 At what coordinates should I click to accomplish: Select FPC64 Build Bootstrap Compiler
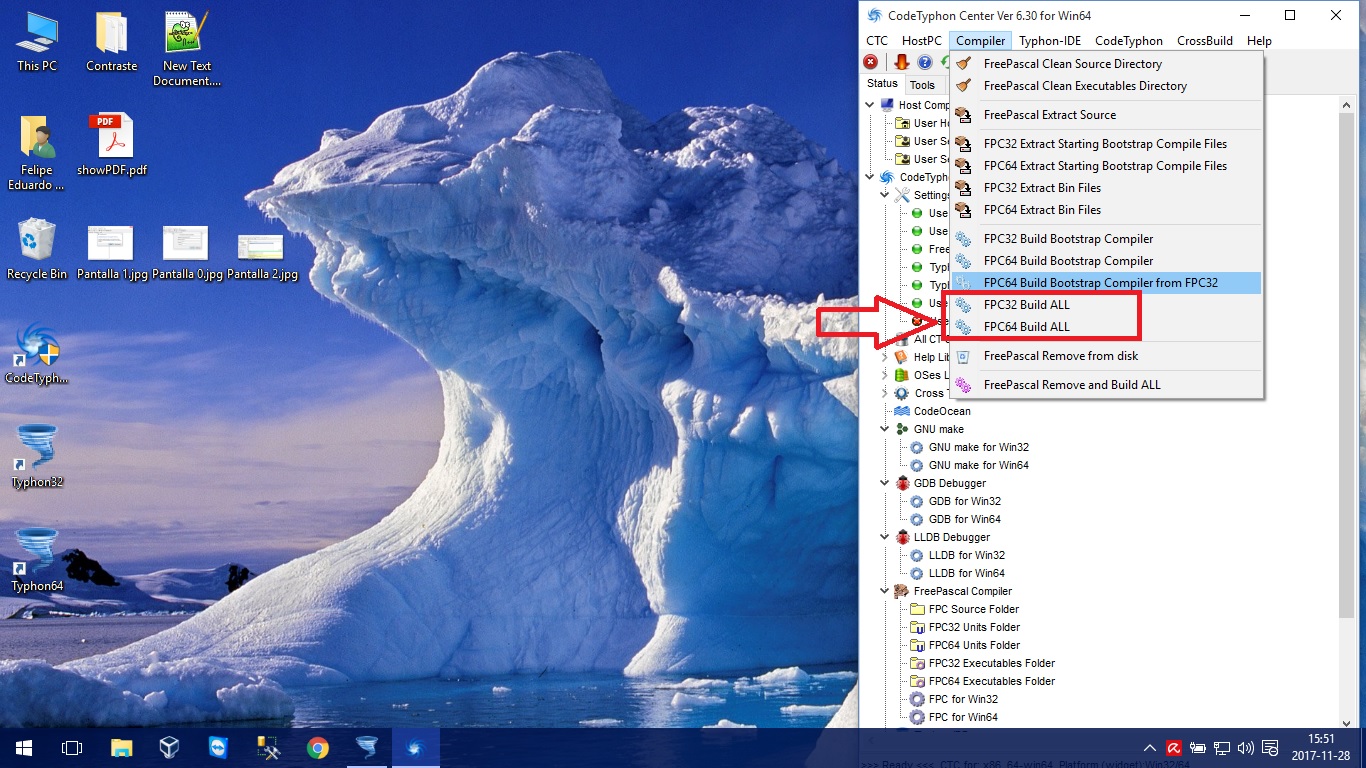1106,261
